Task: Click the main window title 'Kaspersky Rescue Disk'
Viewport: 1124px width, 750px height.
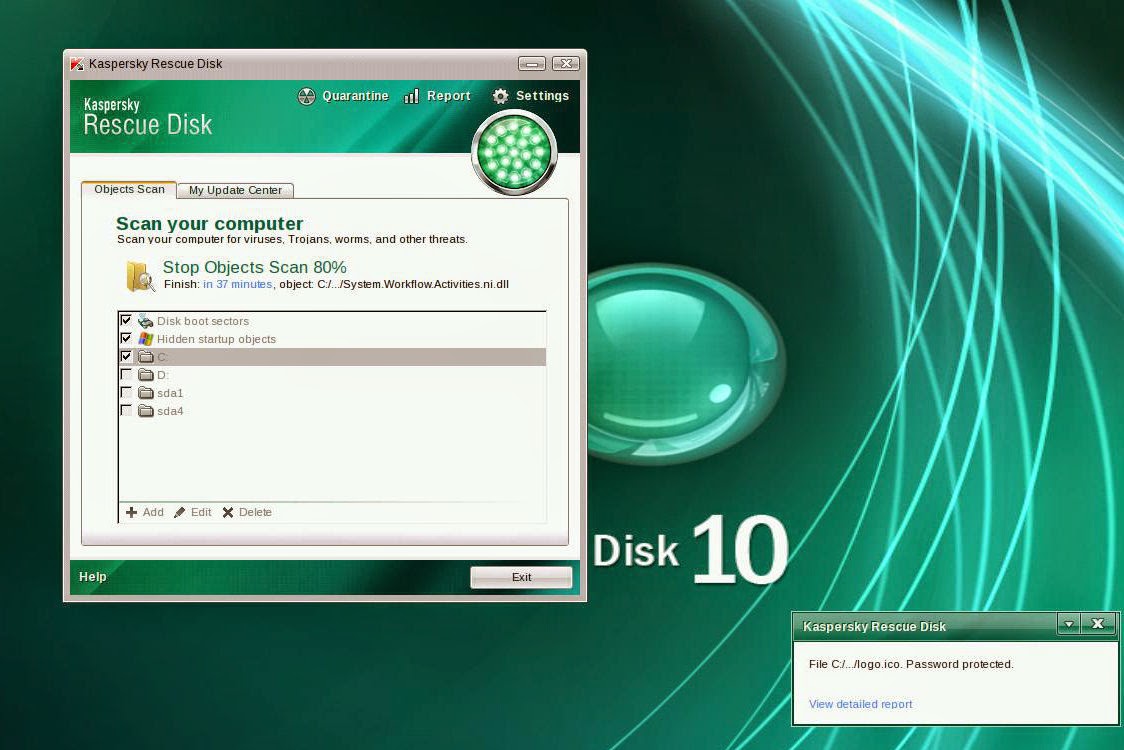Action: (156, 64)
